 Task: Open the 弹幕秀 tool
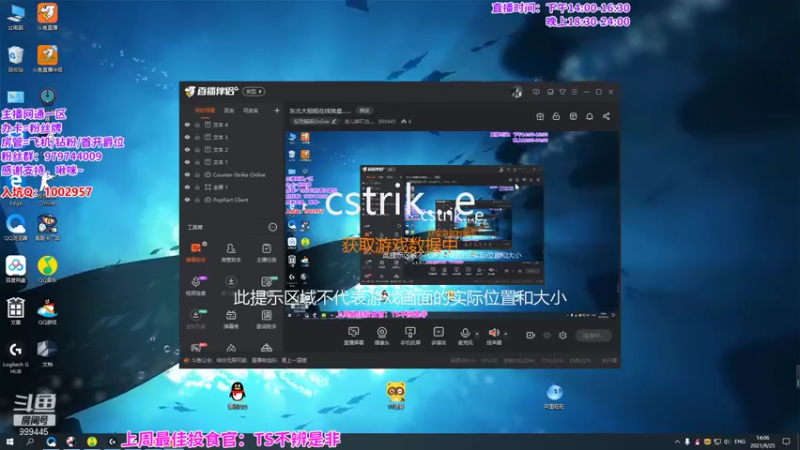coord(231,319)
